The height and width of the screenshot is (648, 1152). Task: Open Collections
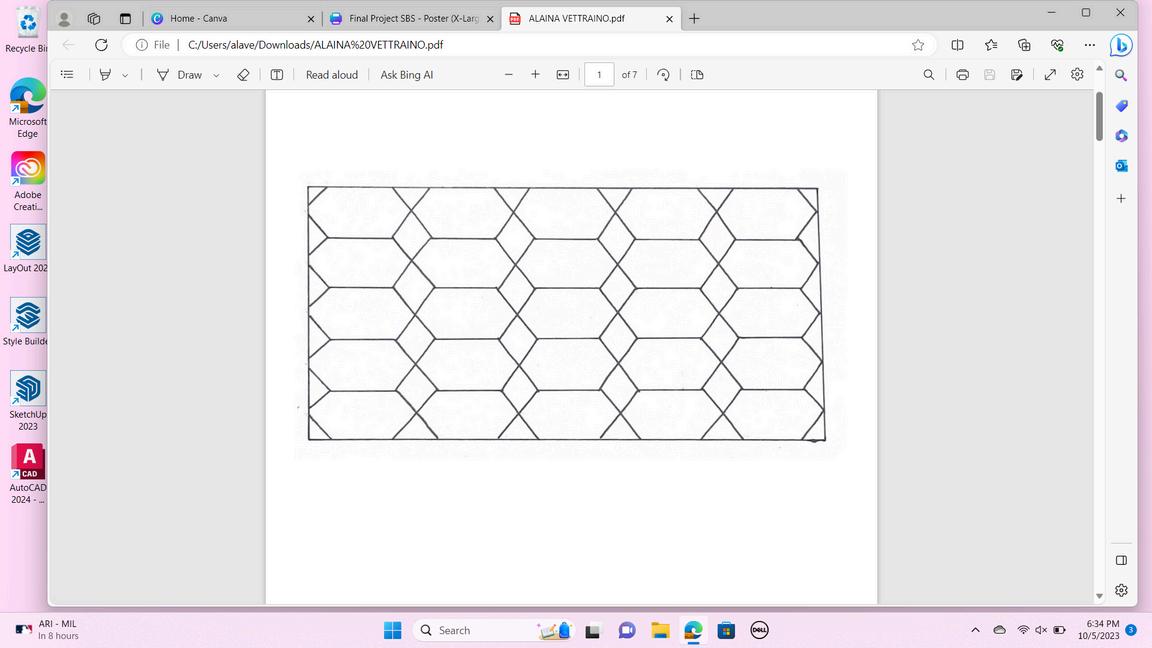coord(1024,45)
